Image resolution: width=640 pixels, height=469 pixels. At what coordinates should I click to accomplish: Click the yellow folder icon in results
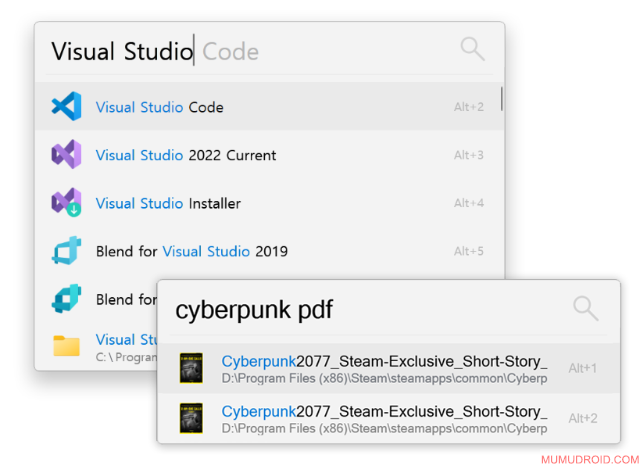coord(66,346)
